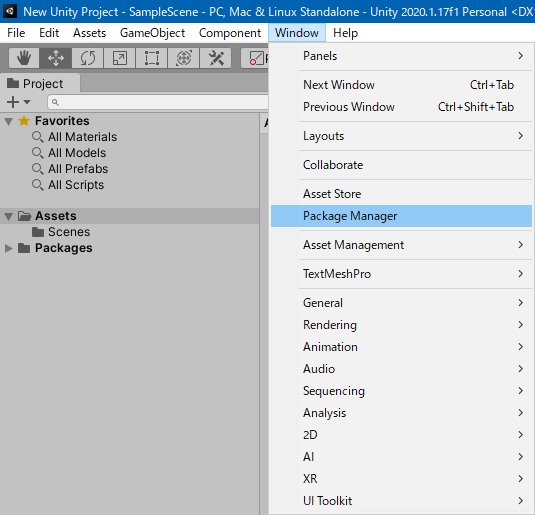Expand the Sequencing submenu
Viewport: 535px width, 515px height.
click(401, 391)
